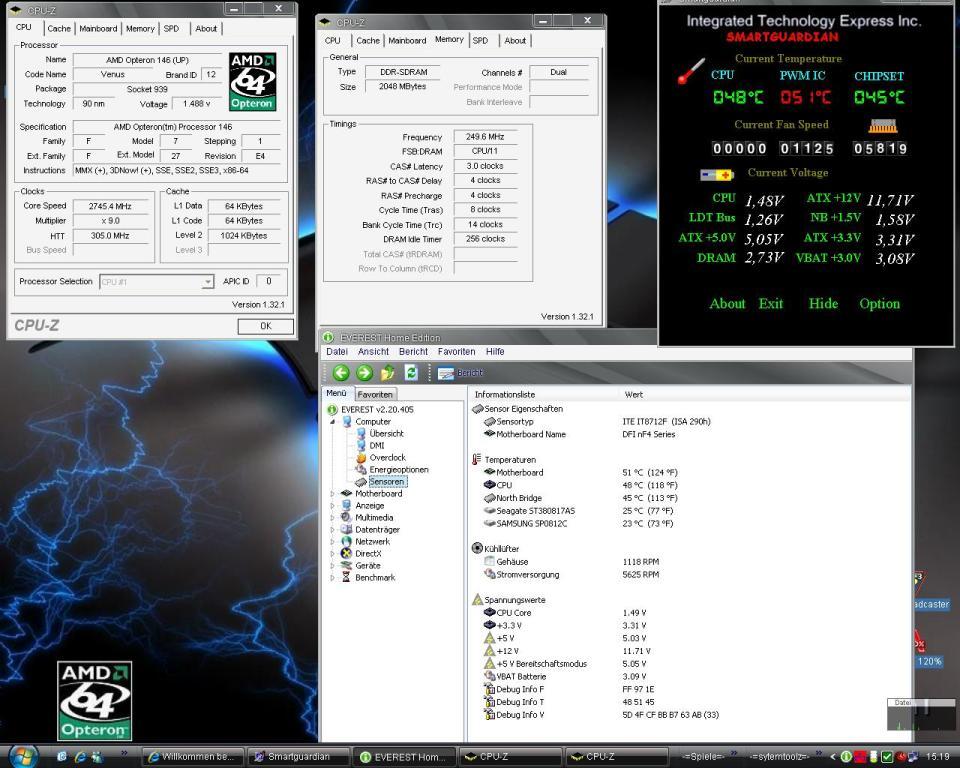Click the folder Up icon in EVEREST toolbar
This screenshot has height=768, width=960.
coord(388,372)
